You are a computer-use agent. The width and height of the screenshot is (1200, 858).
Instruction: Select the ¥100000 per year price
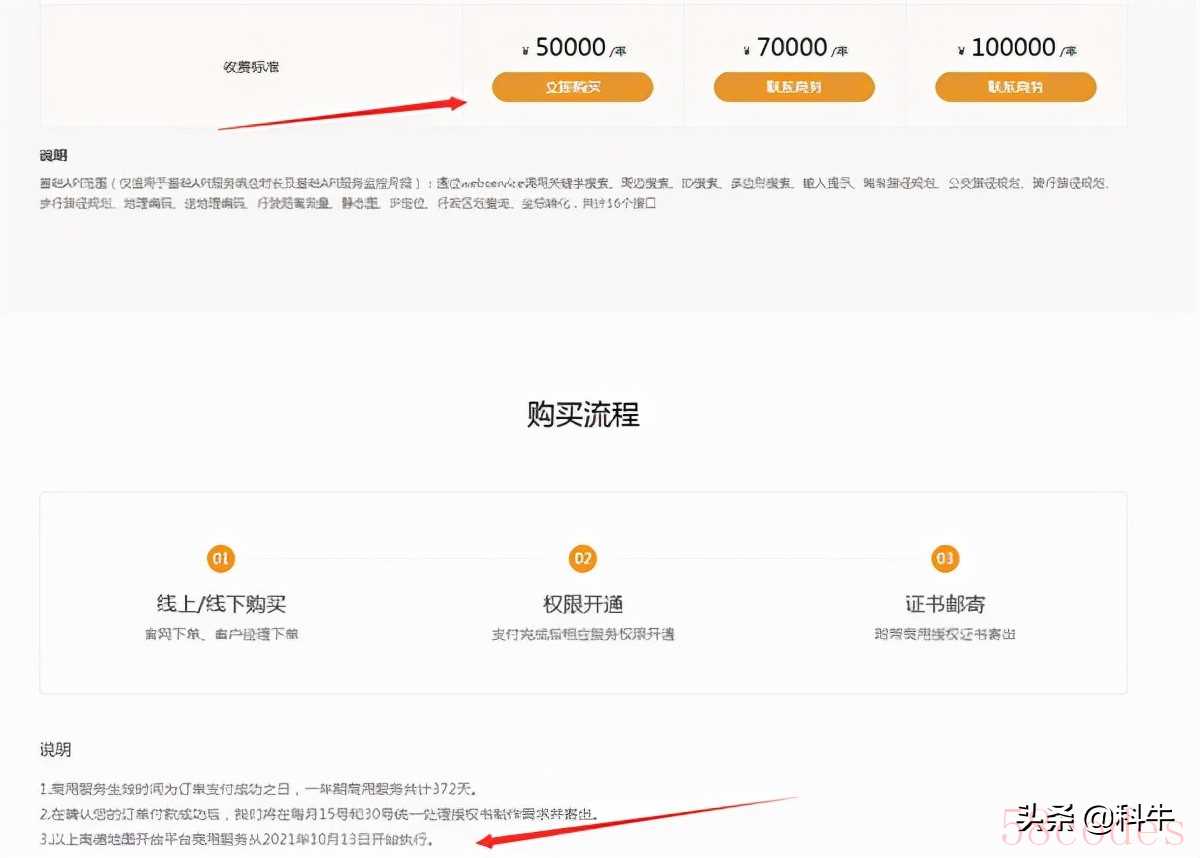(x=1015, y=48)
